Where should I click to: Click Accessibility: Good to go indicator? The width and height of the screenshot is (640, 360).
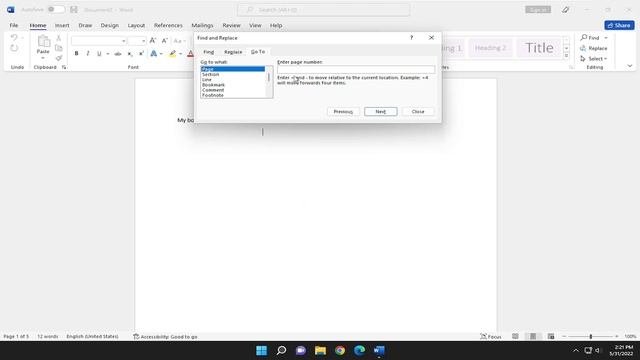(x=165, y=337)
